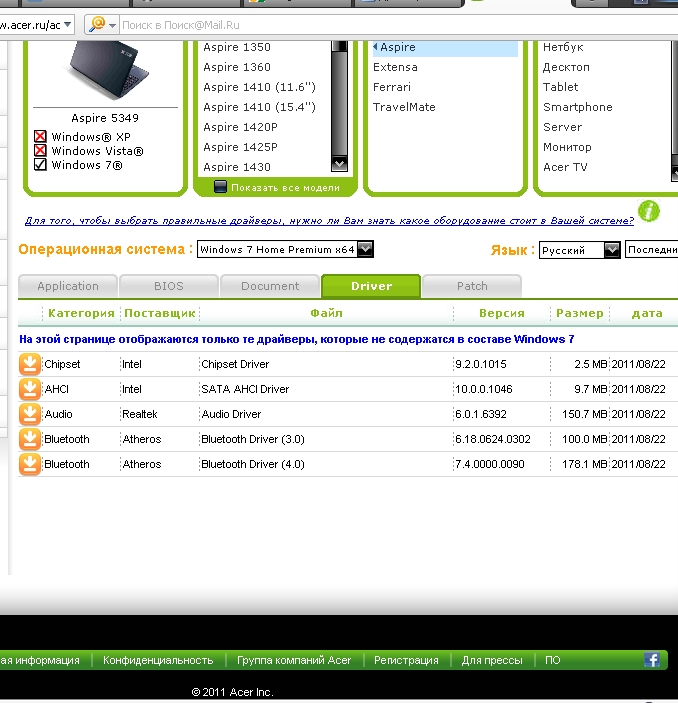Viewport: 678px width, 703px height.
Task: Click version 6.0.1.6392 of Audio Driver
Action: click(481, 414)
